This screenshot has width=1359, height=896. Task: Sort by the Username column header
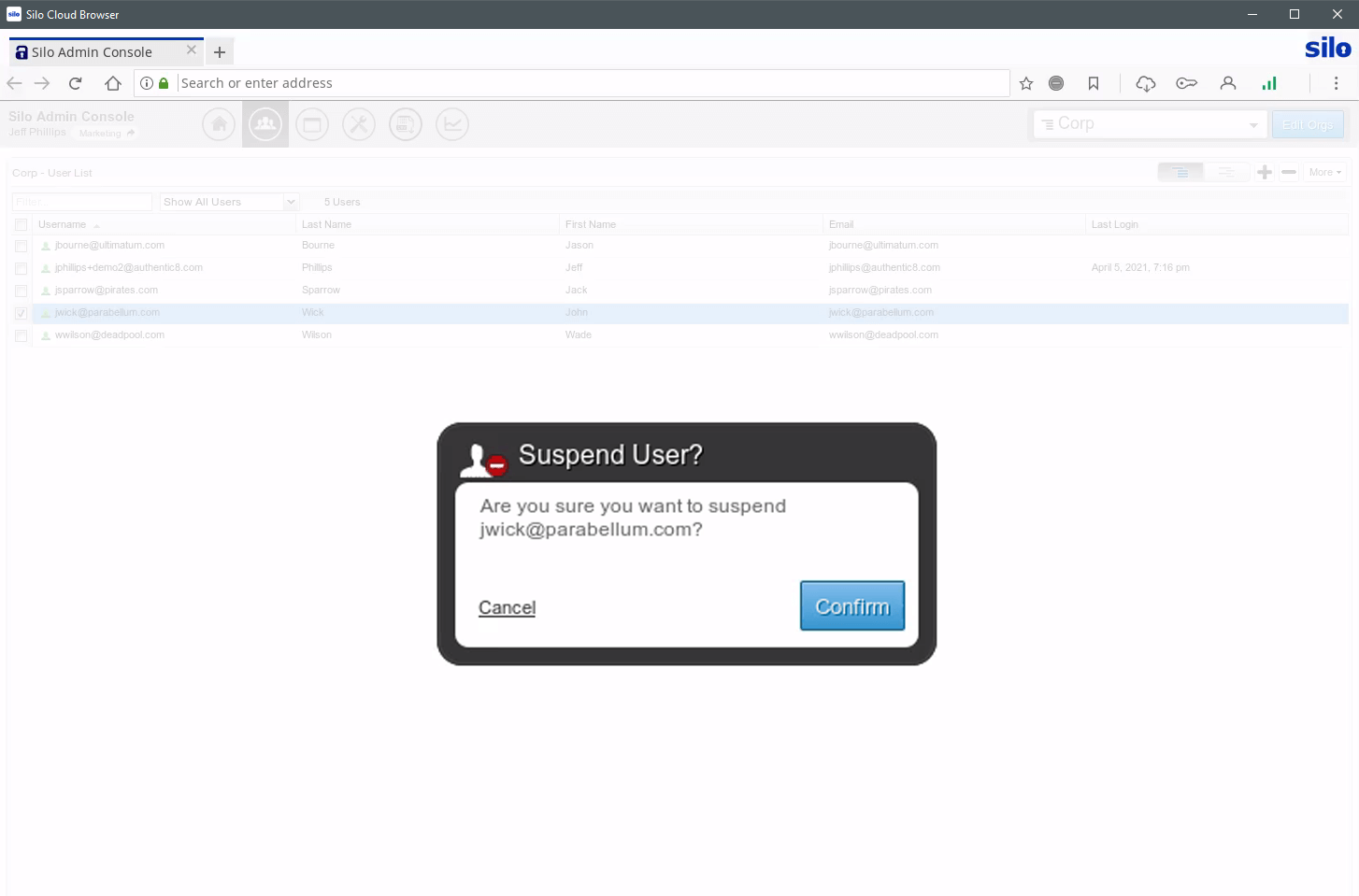click(x=62, y=224)
